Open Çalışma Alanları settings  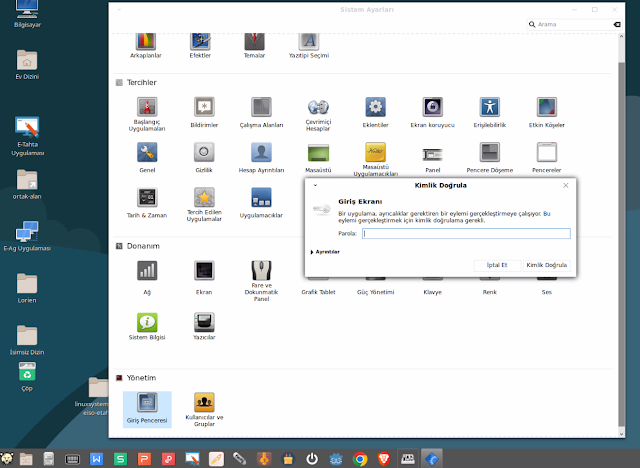(x=261, y=113)
